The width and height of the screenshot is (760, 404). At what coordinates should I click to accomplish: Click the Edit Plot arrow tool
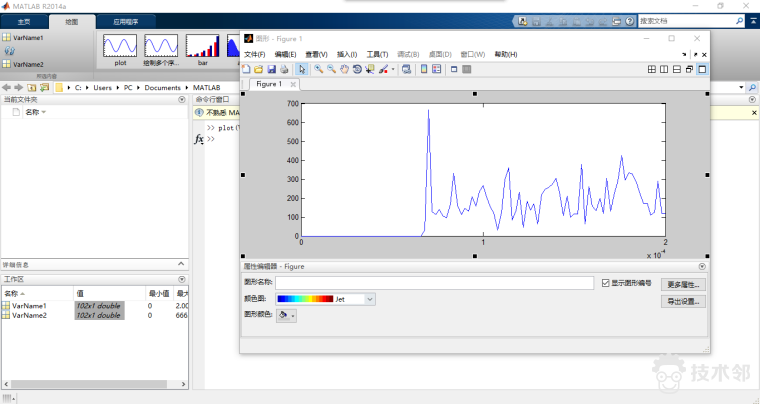pos(302,69)
